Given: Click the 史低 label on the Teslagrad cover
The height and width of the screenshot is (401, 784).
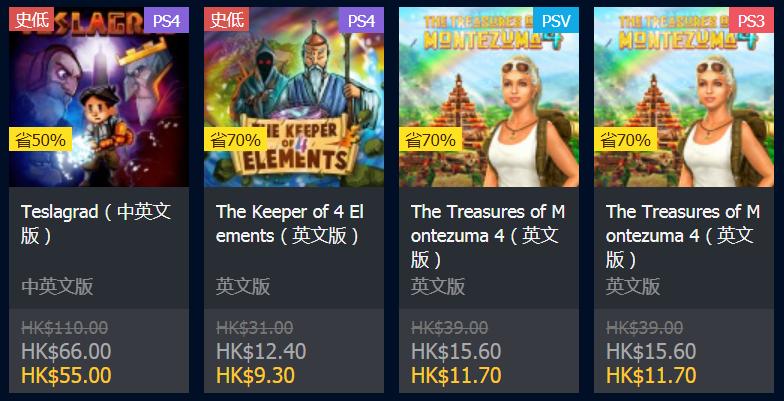Looking at the screenshot, I should pyautogui.click(x=32, y=19).
